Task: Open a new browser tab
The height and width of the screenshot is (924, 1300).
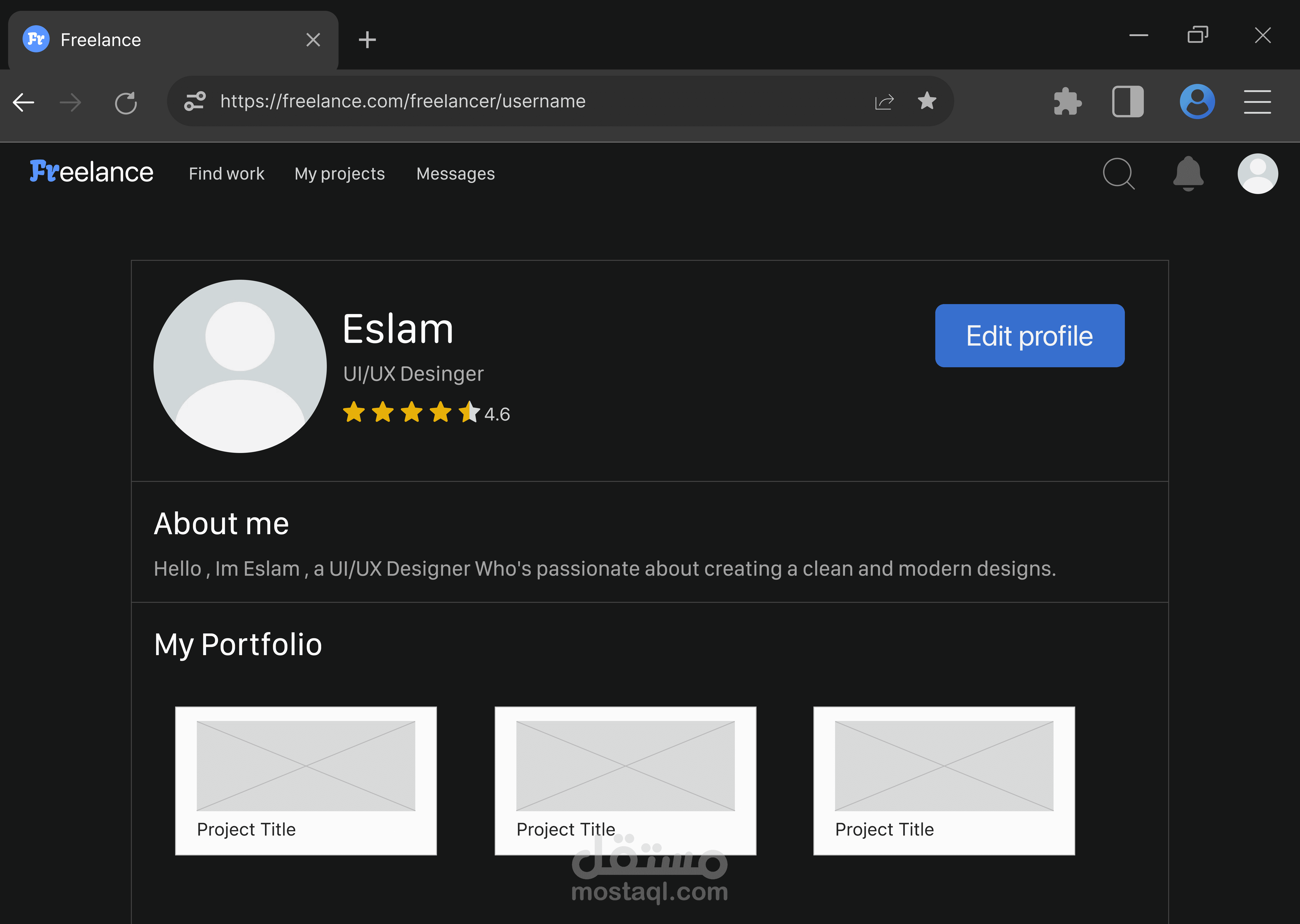Action: [367, 40]
